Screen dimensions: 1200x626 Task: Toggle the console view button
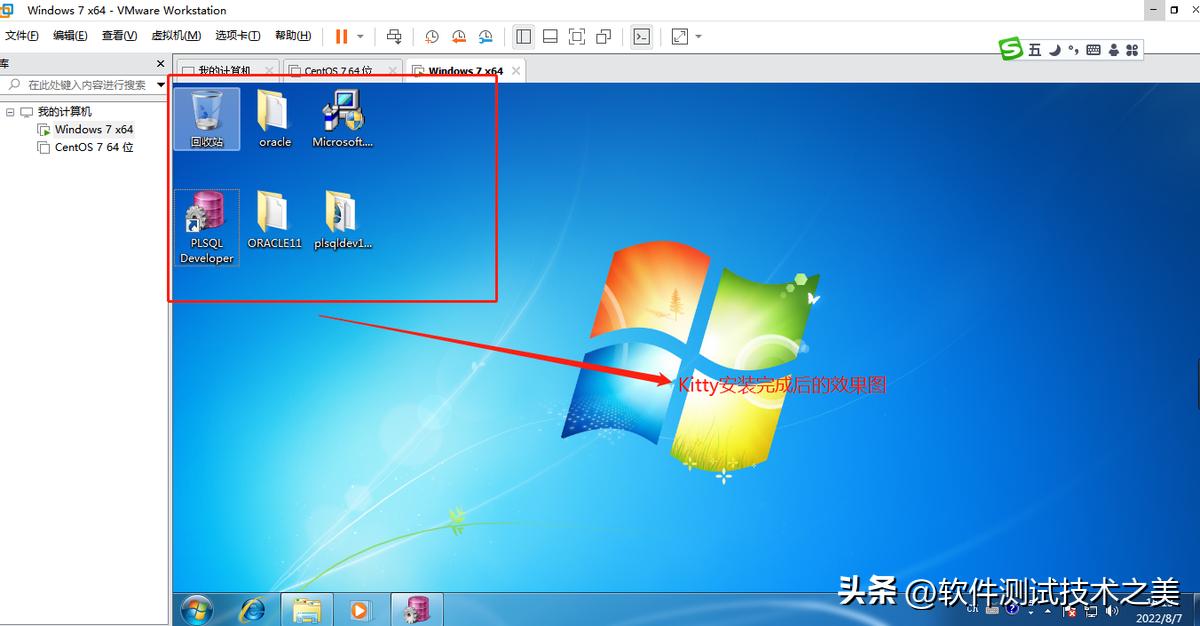(641, 36)
